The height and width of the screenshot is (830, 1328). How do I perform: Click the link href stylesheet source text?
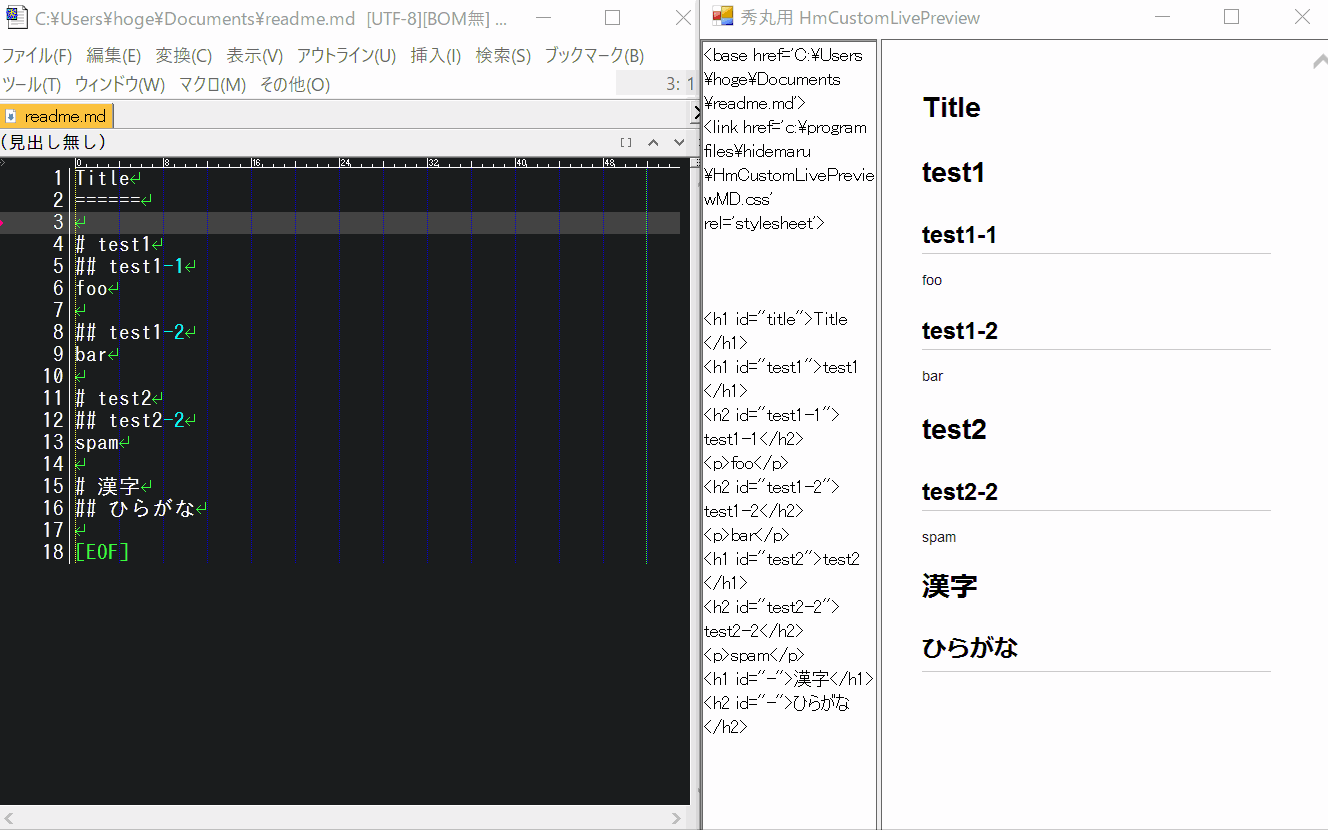(x=789, y=175)
